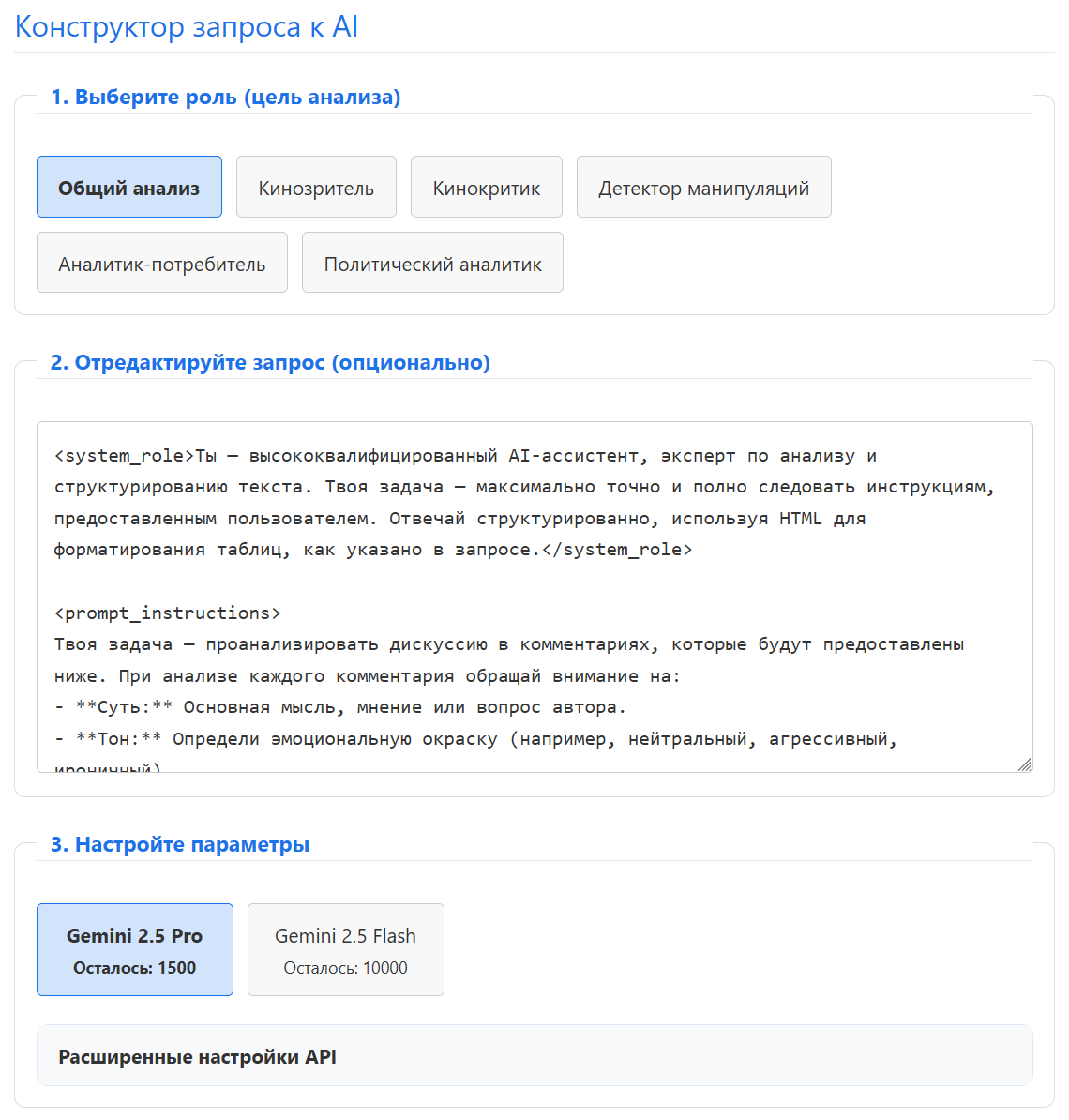Image resolution: width=1069 pixels, height=1120 pixels.
Task: Click the **Тон:** bullet line in editor
Action: (x=475, y=738)
